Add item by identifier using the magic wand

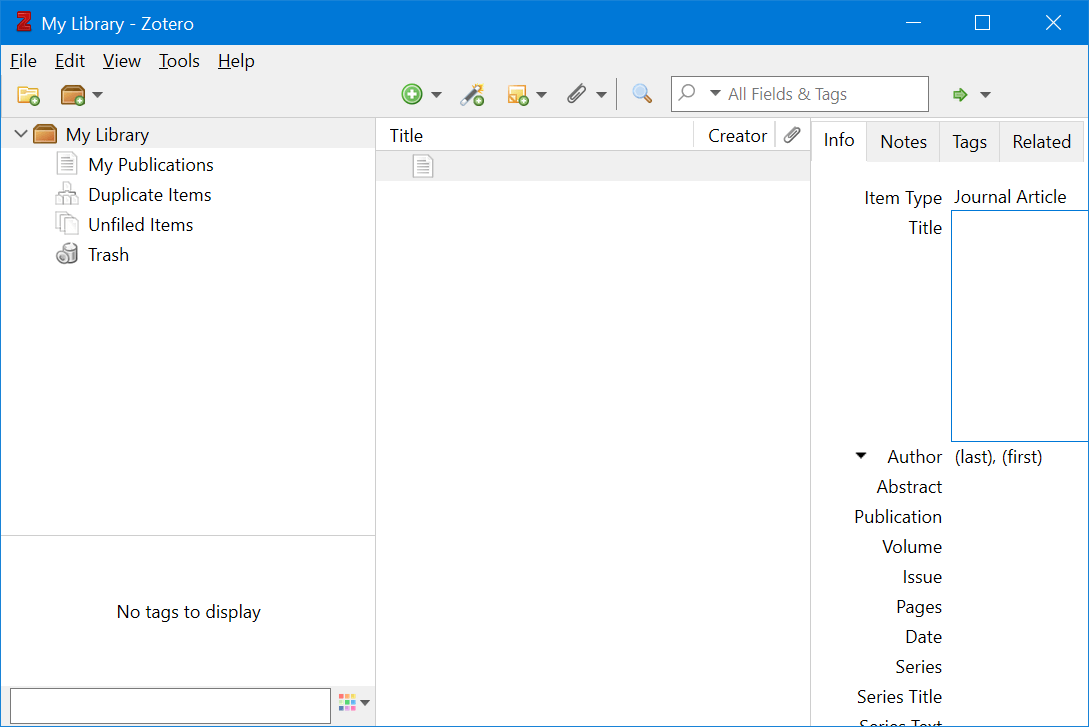click(472, 93)
